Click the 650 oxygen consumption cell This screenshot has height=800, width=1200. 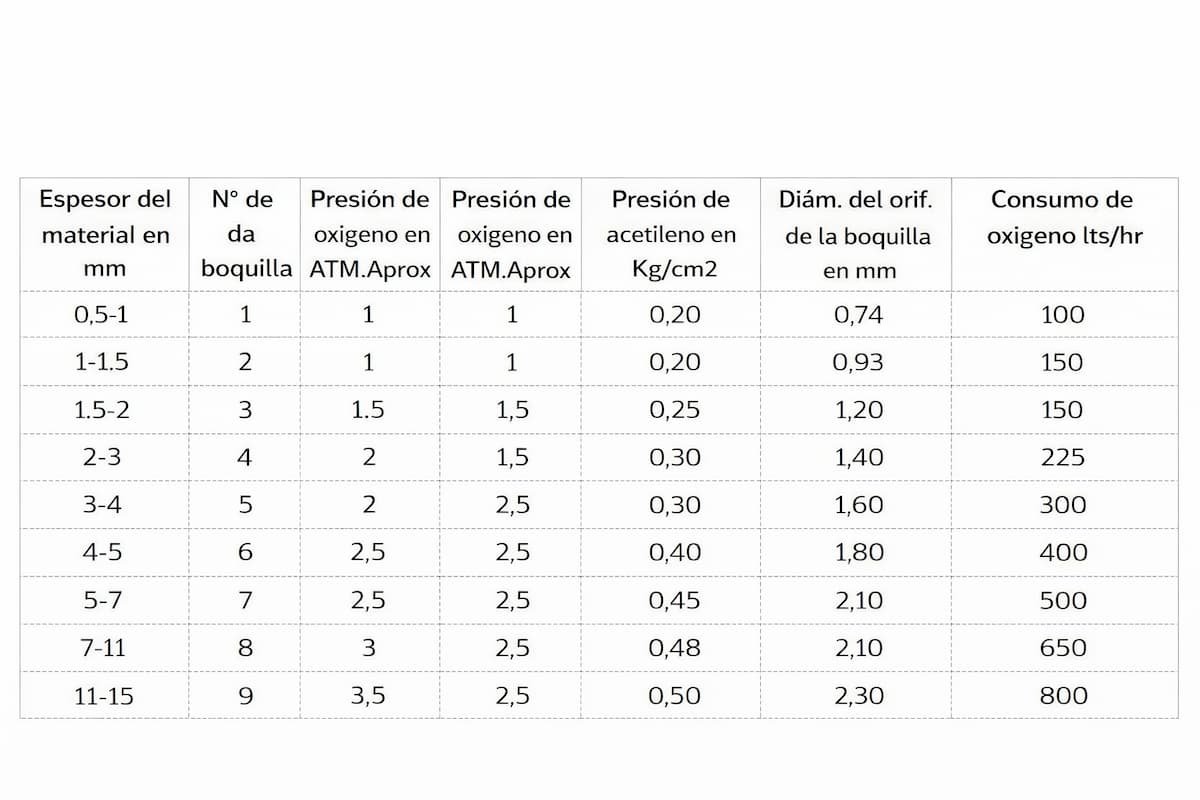point(1063,648)
